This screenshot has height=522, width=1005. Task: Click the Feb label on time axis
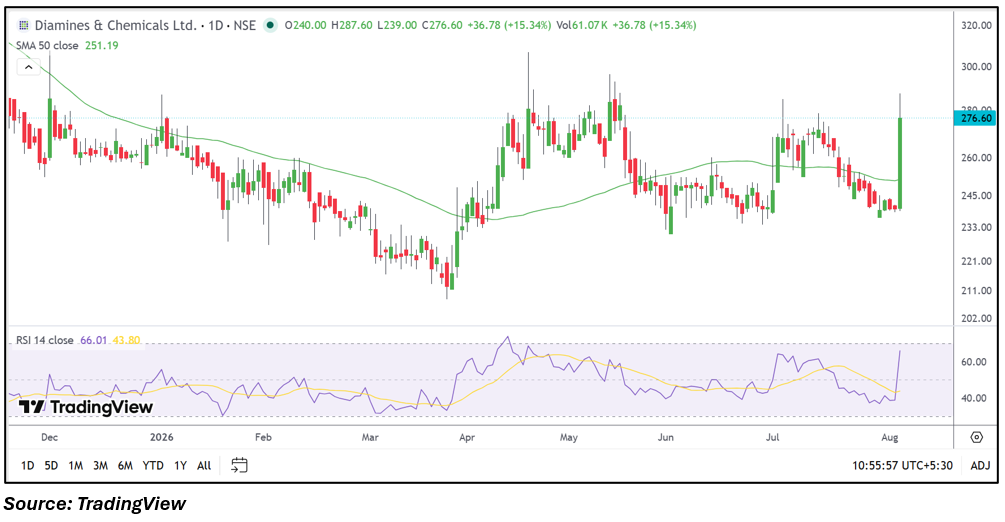(x=263, y=437)
